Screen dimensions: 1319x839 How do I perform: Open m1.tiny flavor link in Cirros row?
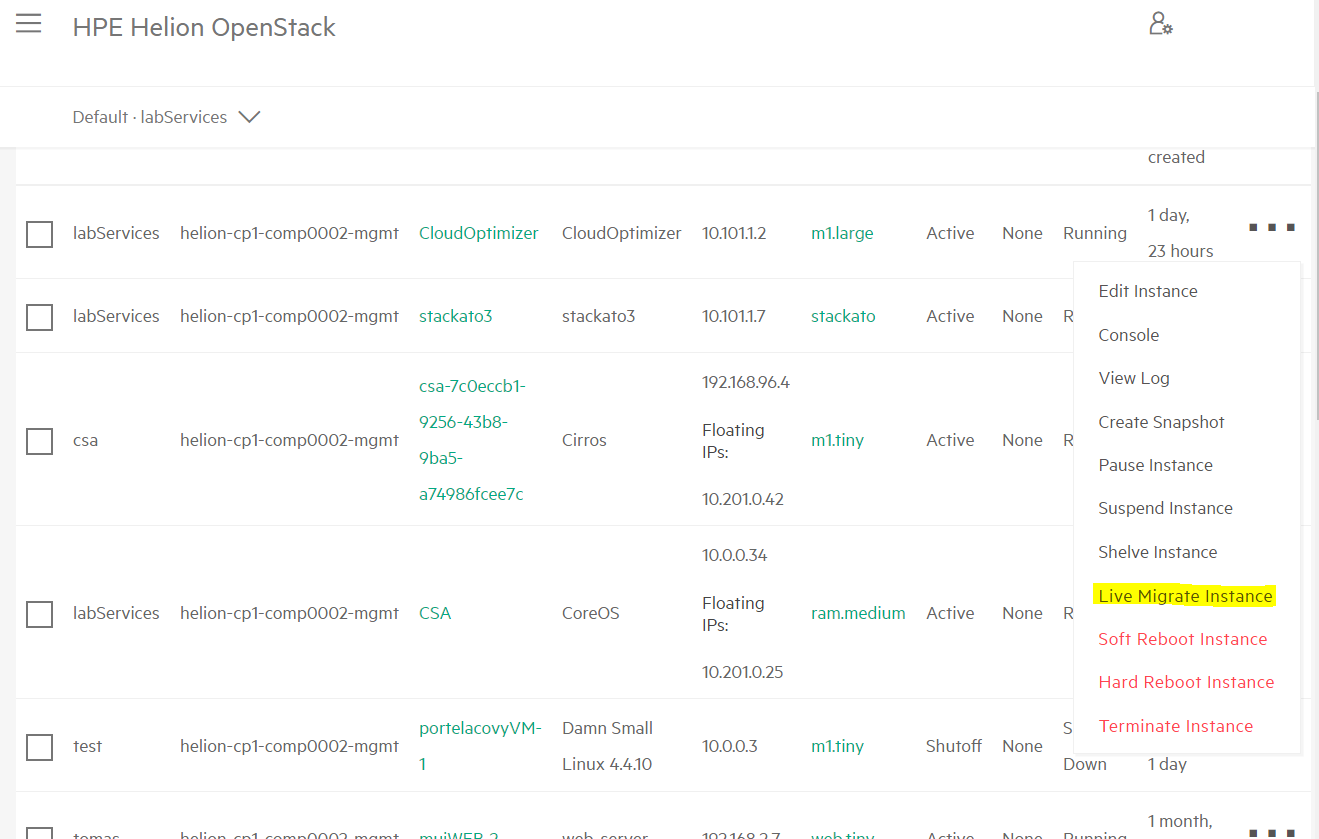(x=837, y=440)
